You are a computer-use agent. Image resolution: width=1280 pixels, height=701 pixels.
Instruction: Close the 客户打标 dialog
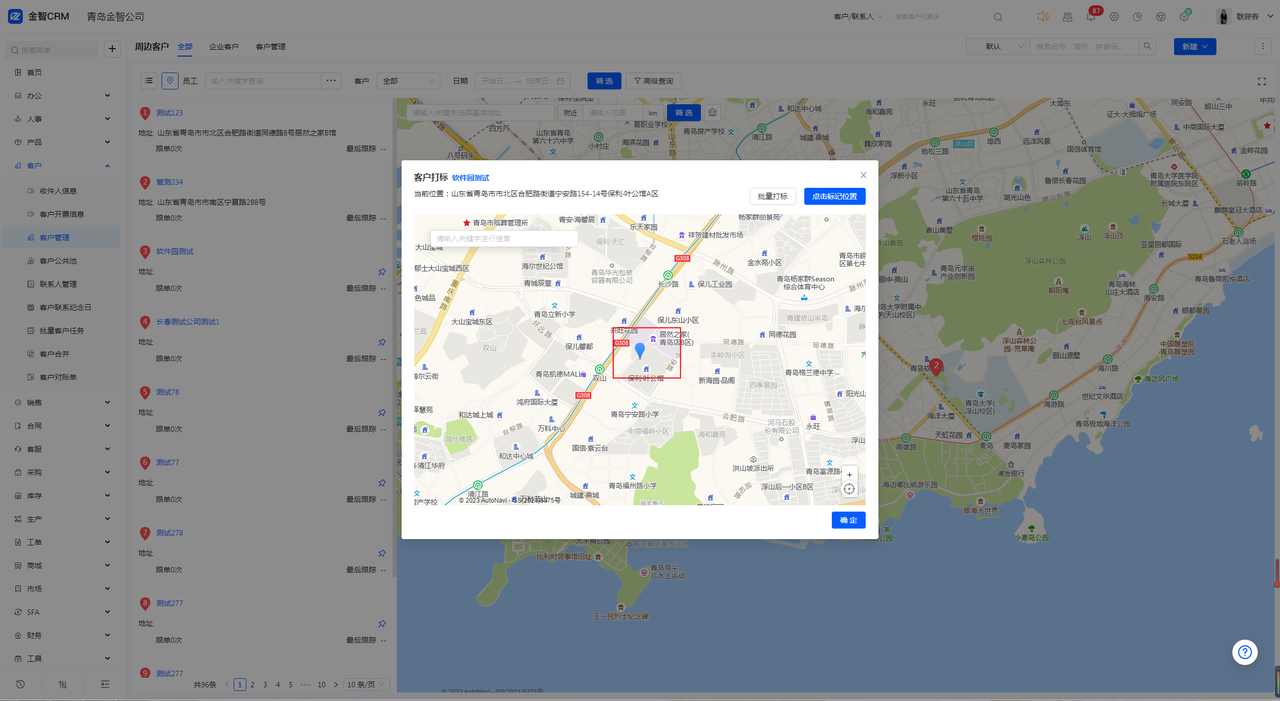click(864, 176)
